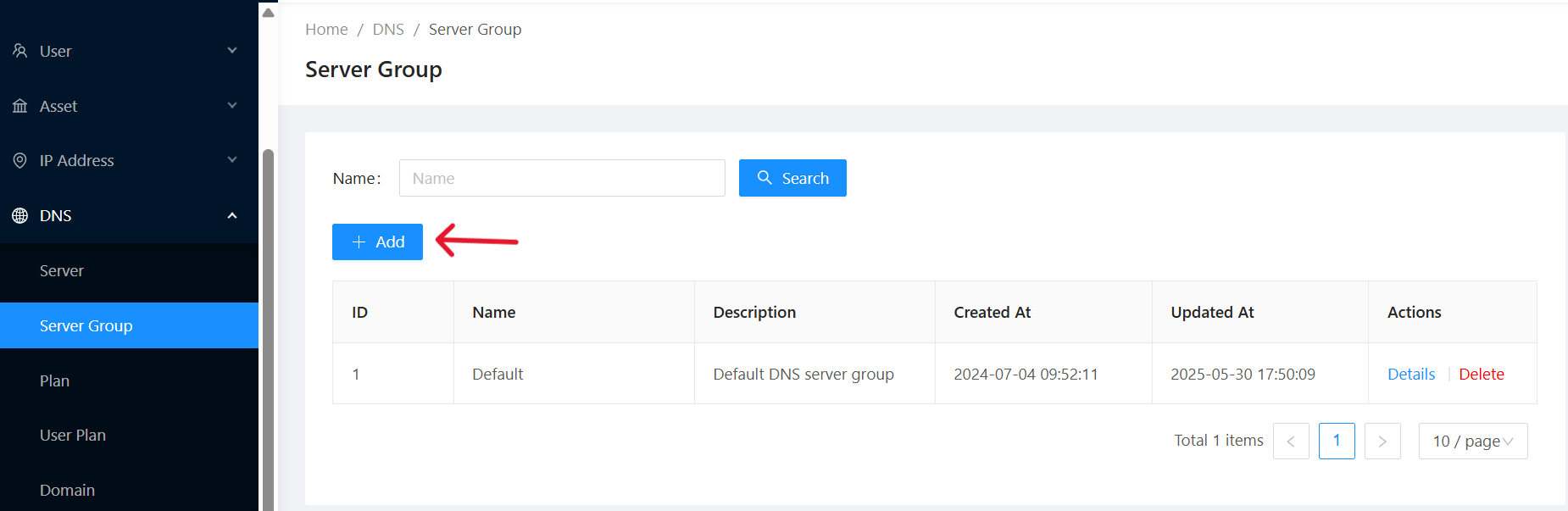Viewport: 1568px width, 511px height.
Task: Click the plus icon on Add button
Action: (x=359, y=242)
